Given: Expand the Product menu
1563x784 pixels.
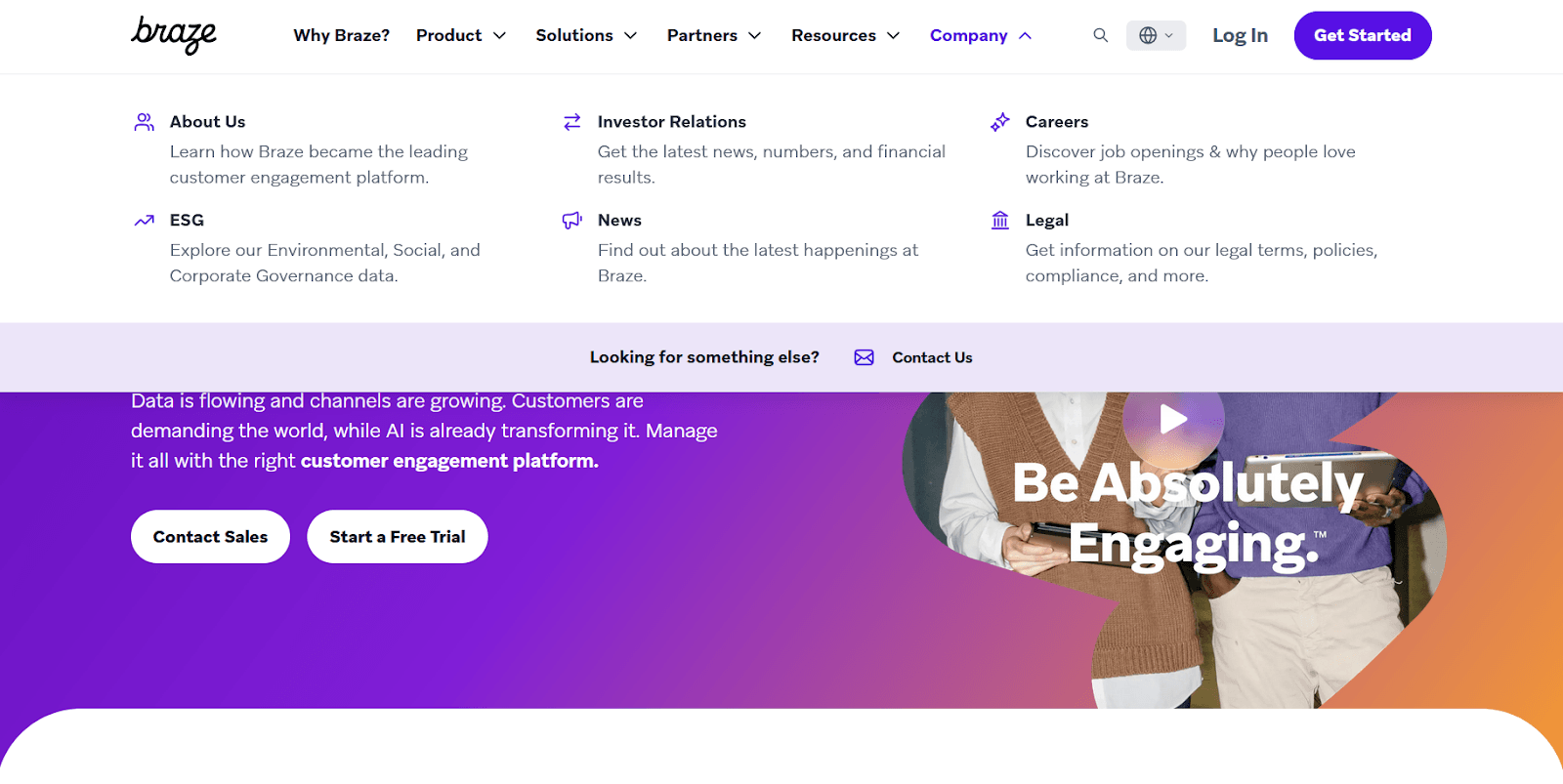Looking at the screenshot, I should point(461,35).
